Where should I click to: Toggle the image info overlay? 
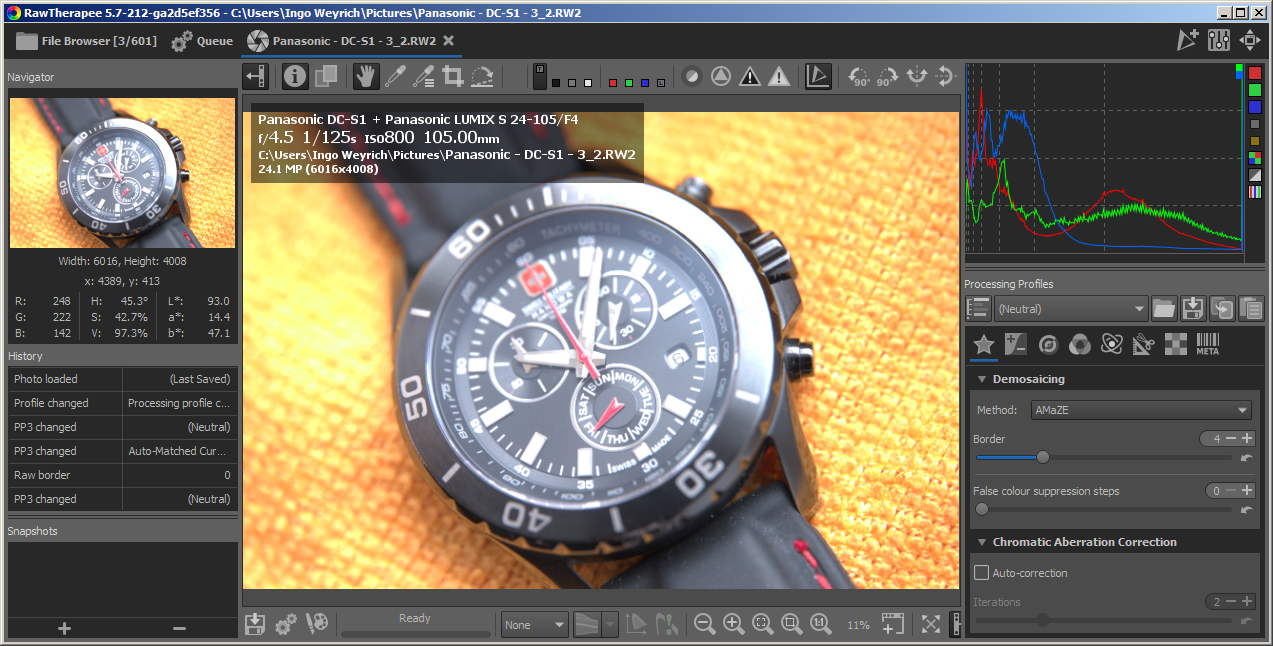(x=295, y=76)
